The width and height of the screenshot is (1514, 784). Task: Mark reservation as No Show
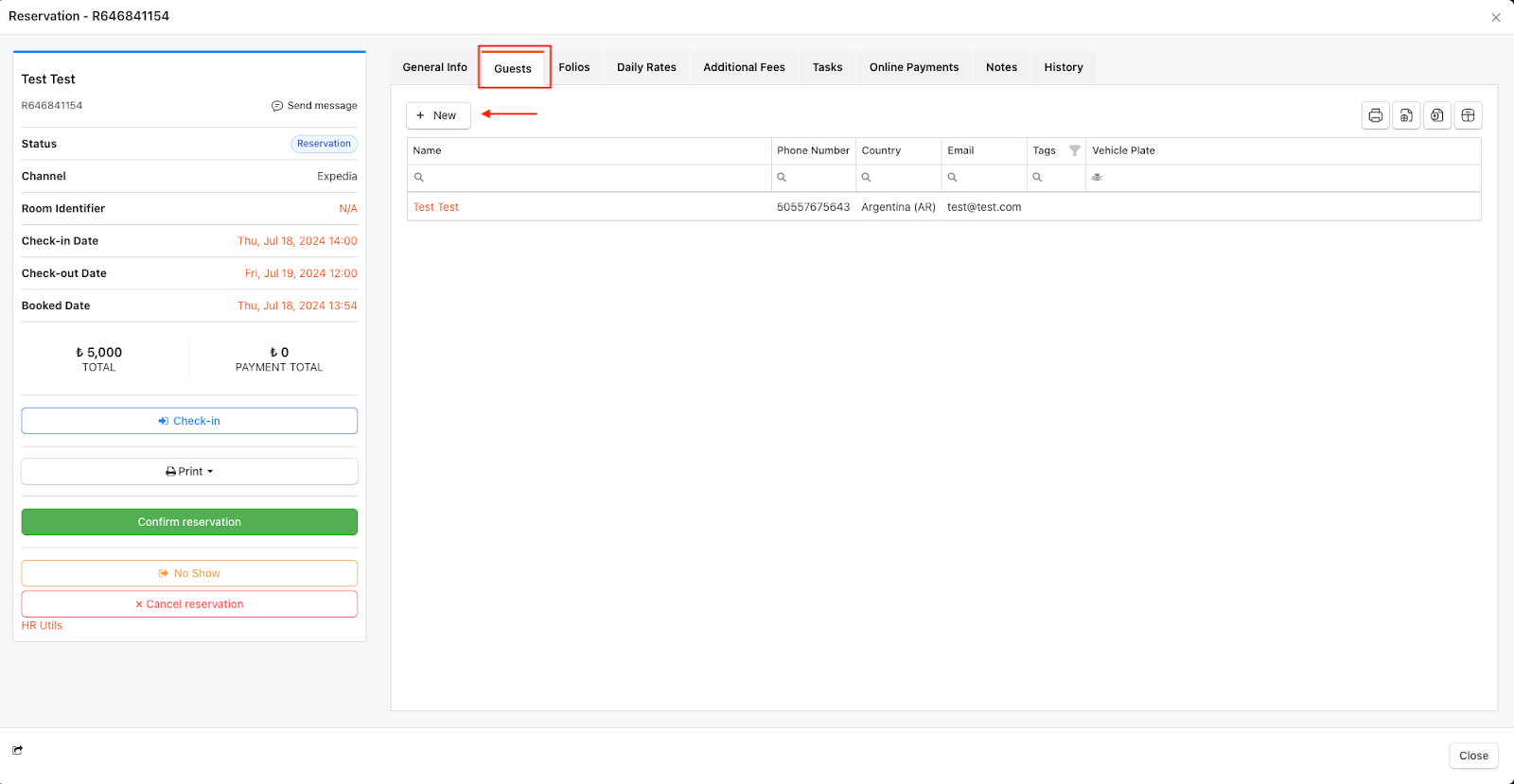[189, 573]
